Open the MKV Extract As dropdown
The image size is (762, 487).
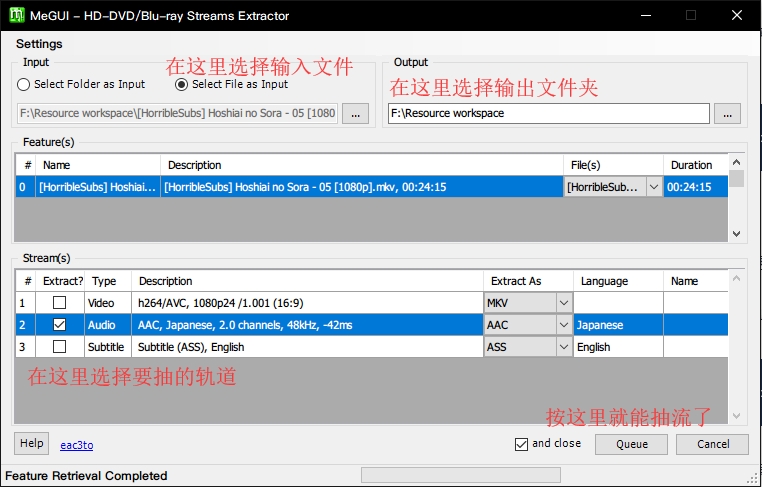click(563, 303)
